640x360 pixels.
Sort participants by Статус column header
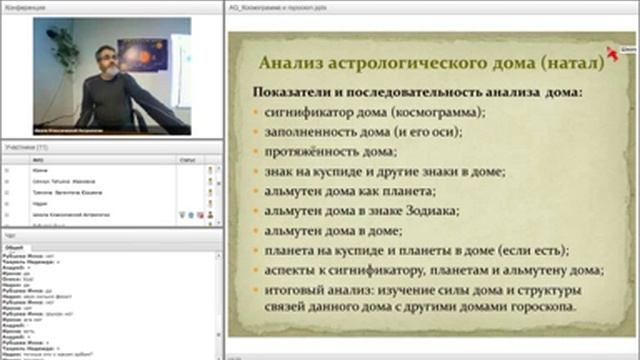[x=191, y=160]
